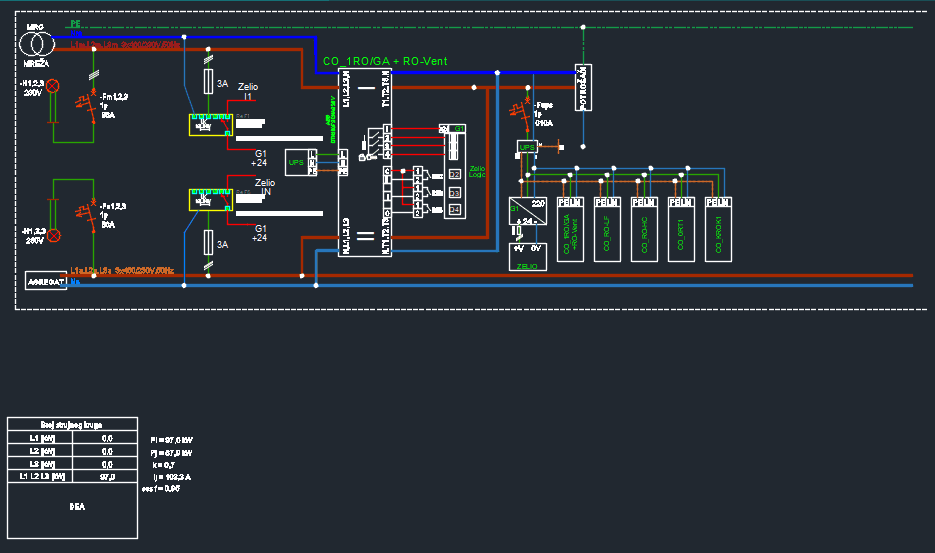Click the UPS box left of transfer switch
The height and width of the screenshot is (553, 935).
click(x=296, y=162)
